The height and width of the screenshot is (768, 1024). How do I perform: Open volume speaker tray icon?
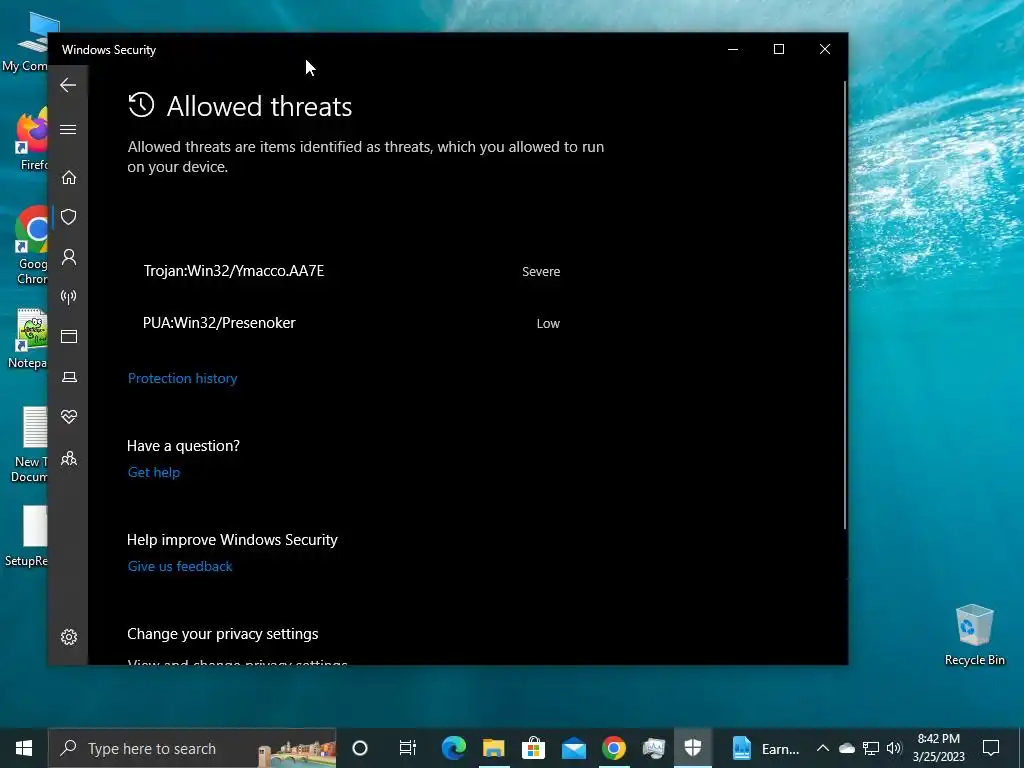point(894,748)
